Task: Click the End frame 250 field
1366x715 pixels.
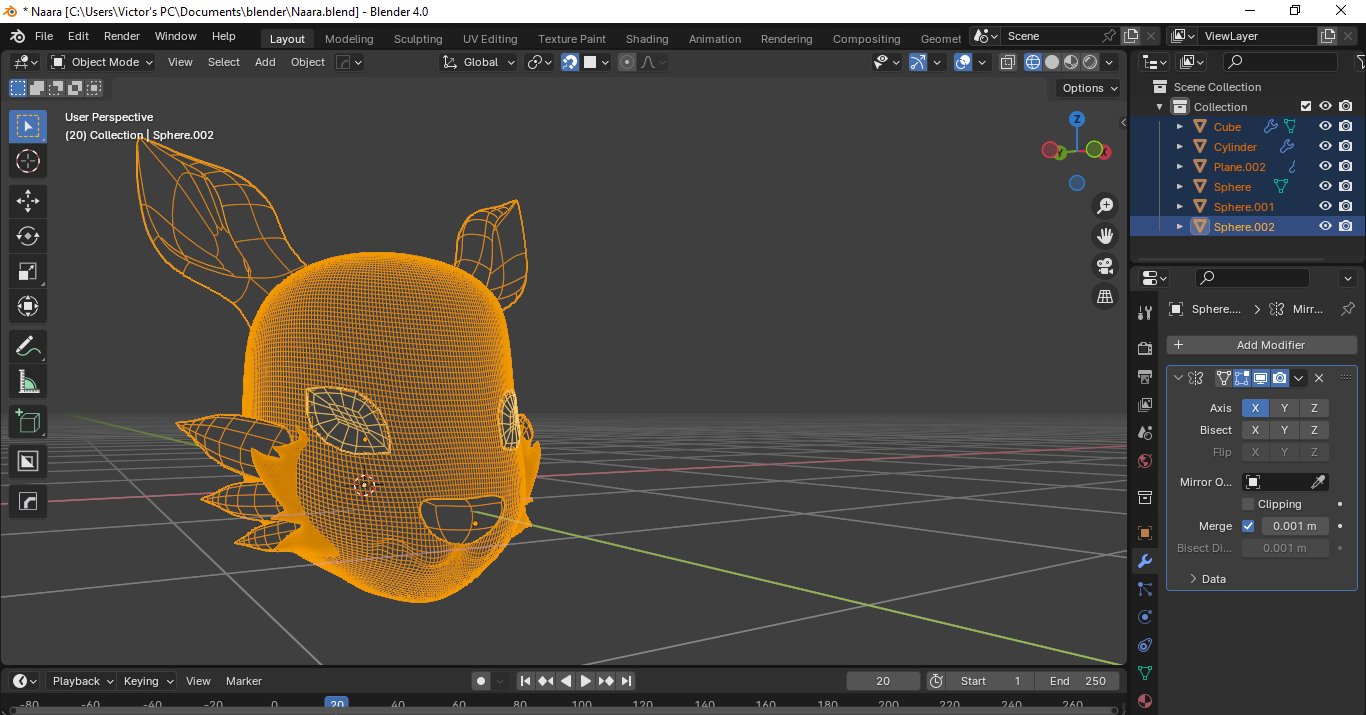Action: (x=1079, y=681)
